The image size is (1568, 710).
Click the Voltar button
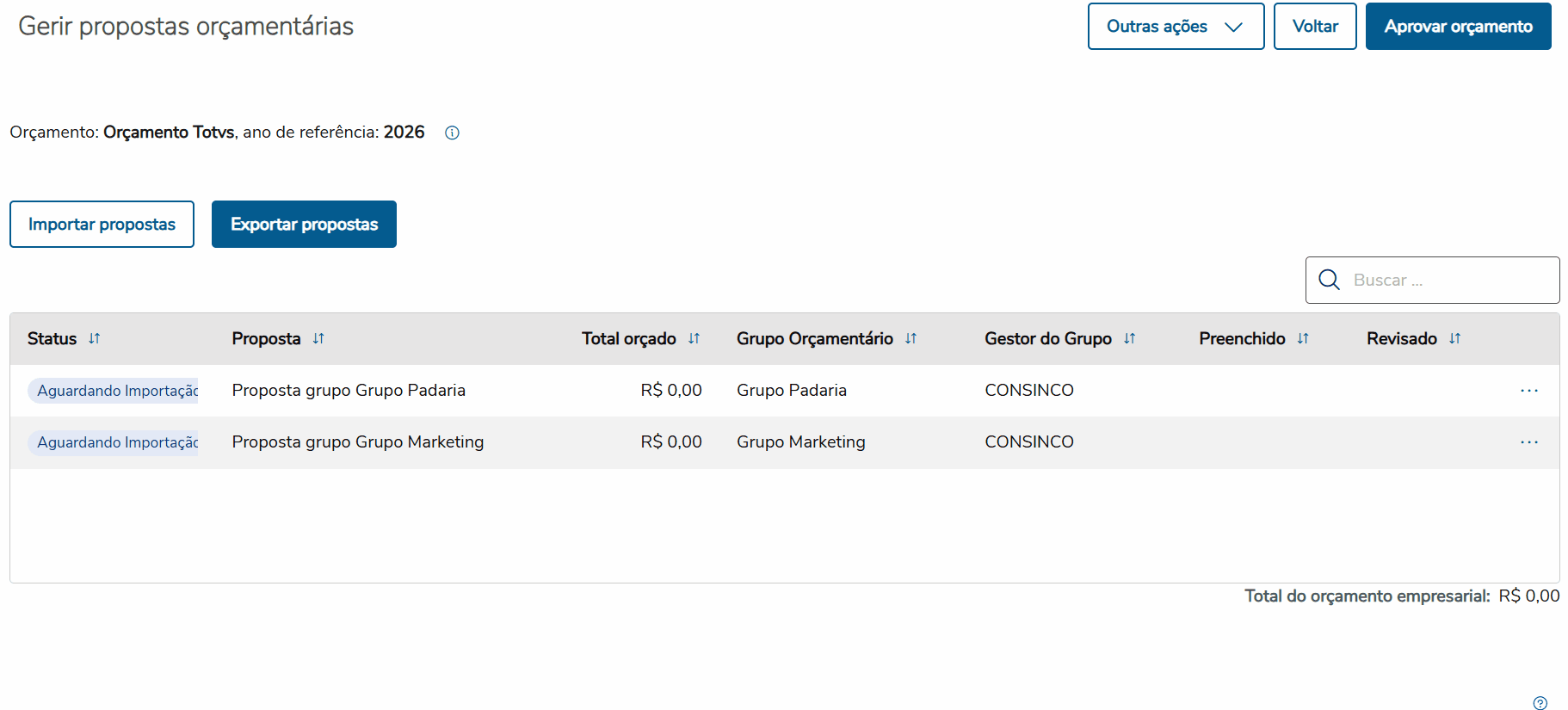1314,27
